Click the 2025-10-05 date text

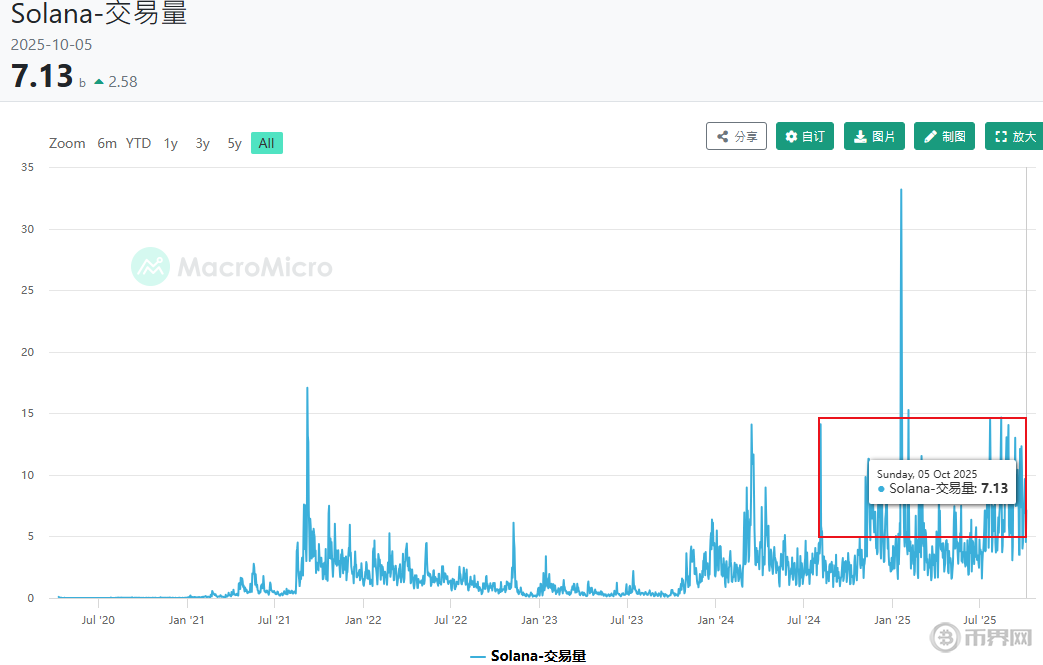pos(51,45)
